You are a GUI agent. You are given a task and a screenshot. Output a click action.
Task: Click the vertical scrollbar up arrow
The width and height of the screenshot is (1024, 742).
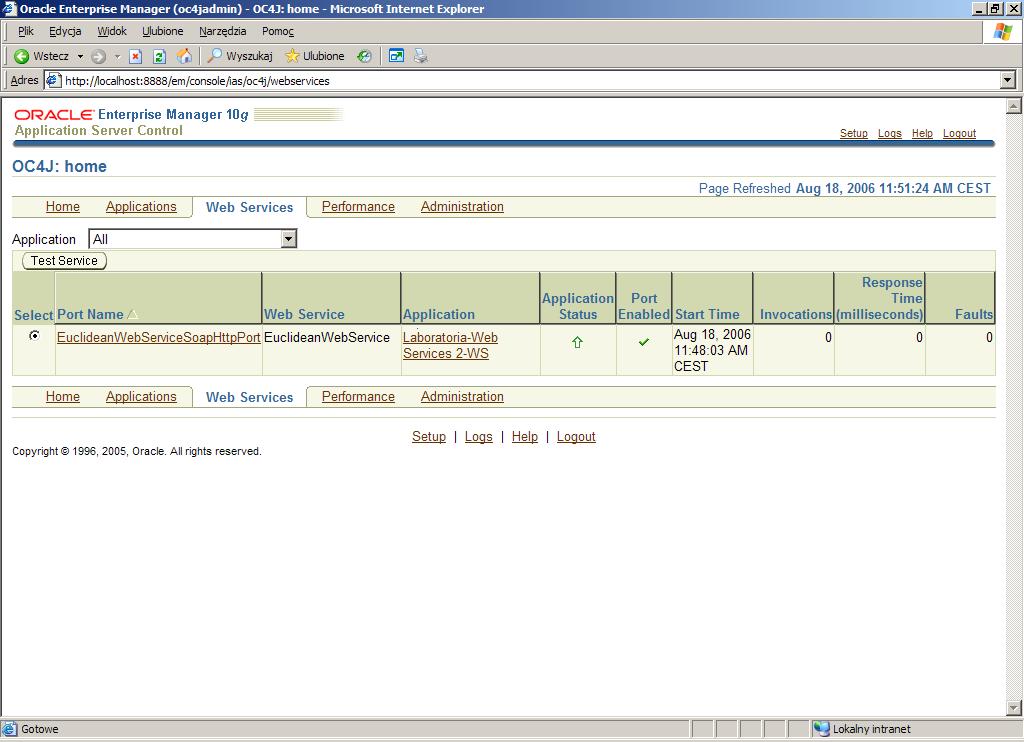click(x=1014, y=106)
